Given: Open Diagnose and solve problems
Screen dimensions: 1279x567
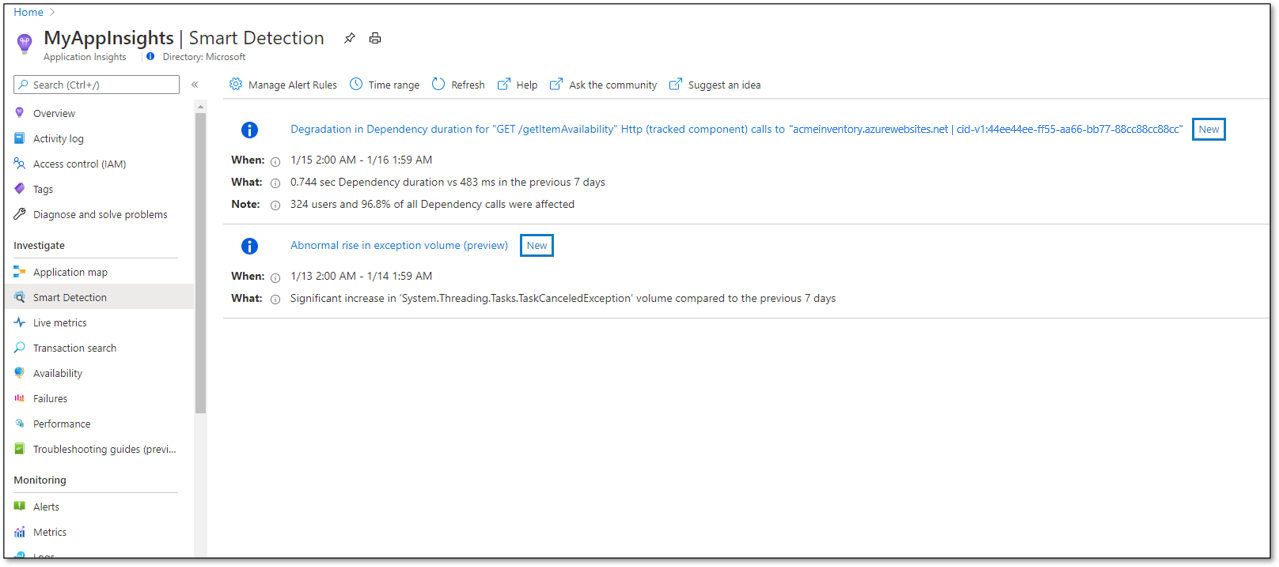Looking at the screenshot, I should click(x=98, y=214).
